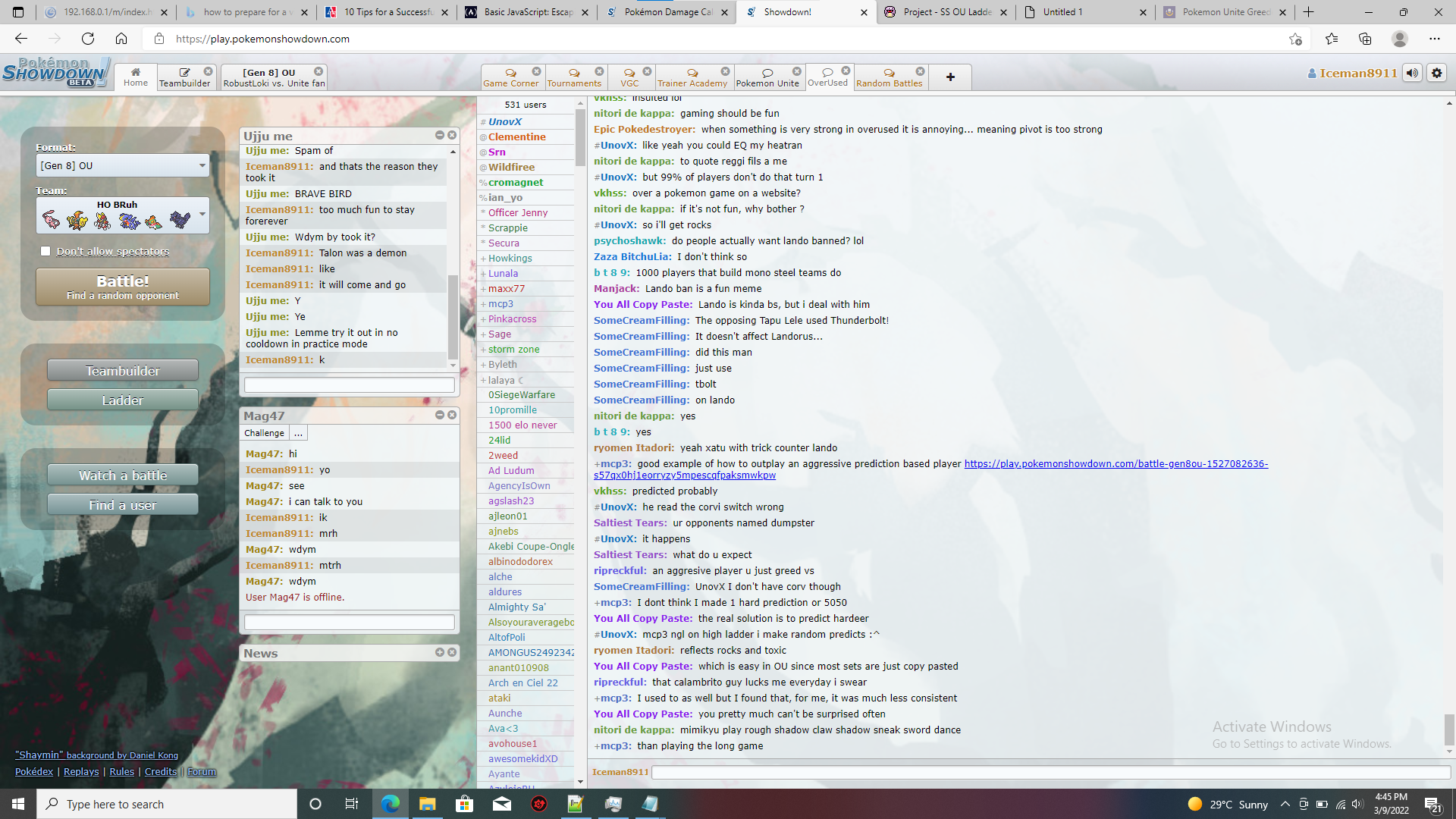Image resolution: width=1456 pixels, height=819 pixels.
Task: Expand the News panel with plus icon
Action: point(440,652)
